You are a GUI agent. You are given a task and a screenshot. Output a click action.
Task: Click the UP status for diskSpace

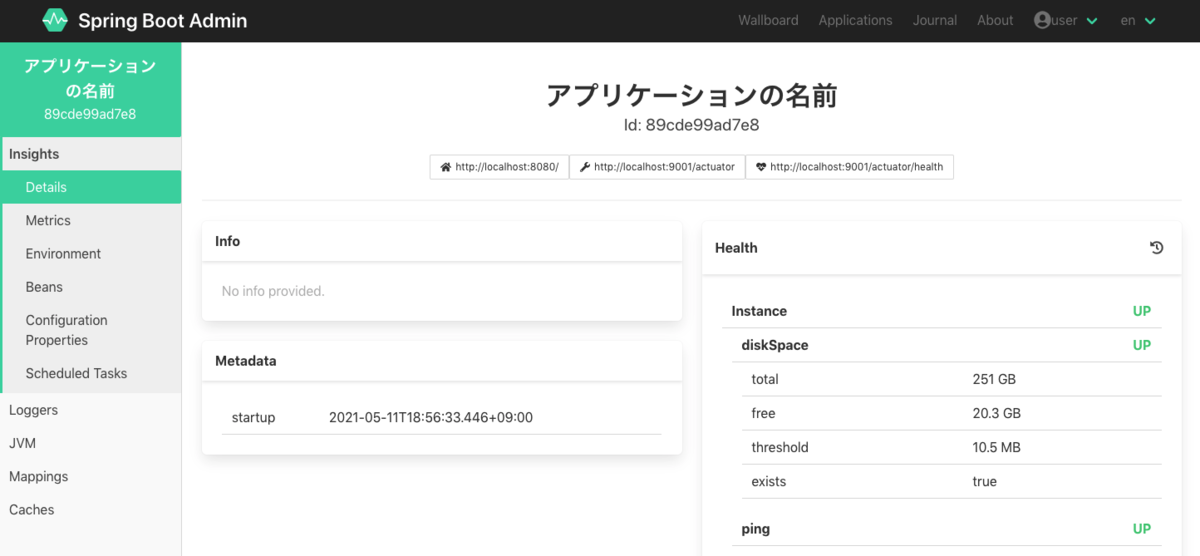1142,345
